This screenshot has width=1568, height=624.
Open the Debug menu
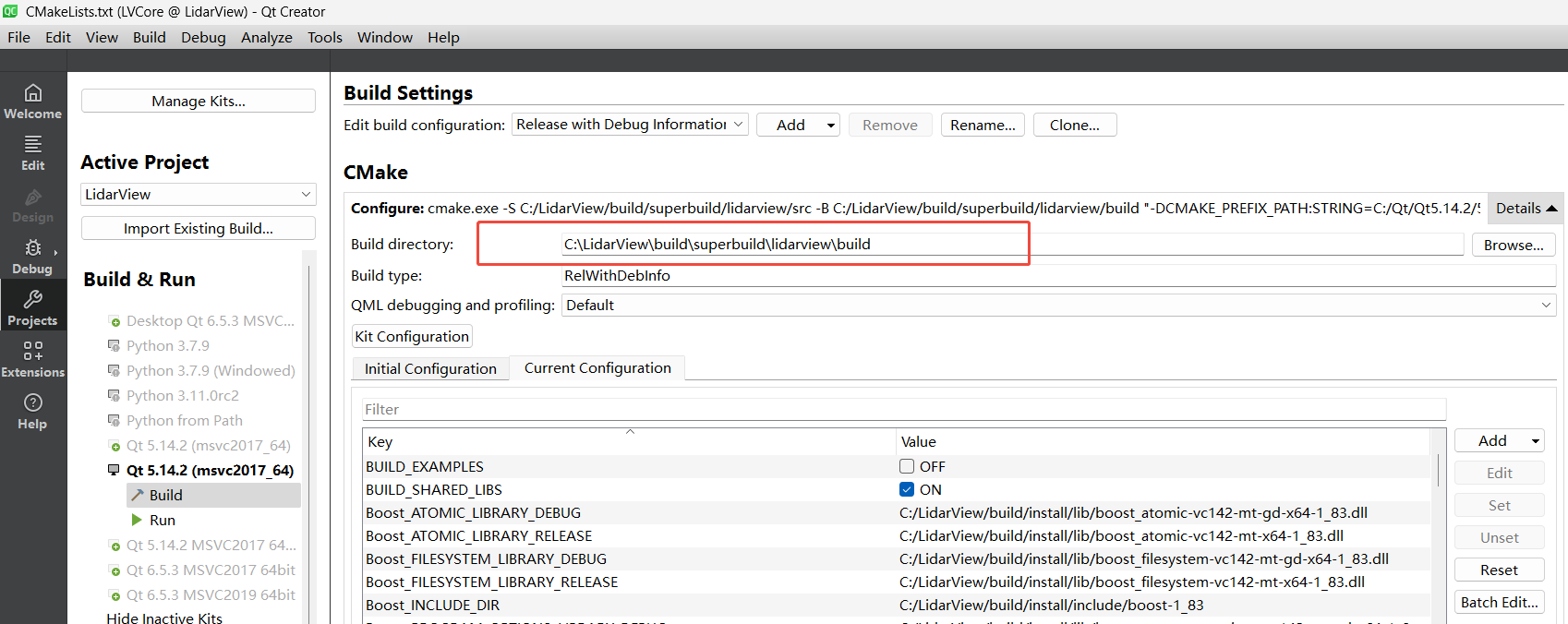[x=203, y=37]
